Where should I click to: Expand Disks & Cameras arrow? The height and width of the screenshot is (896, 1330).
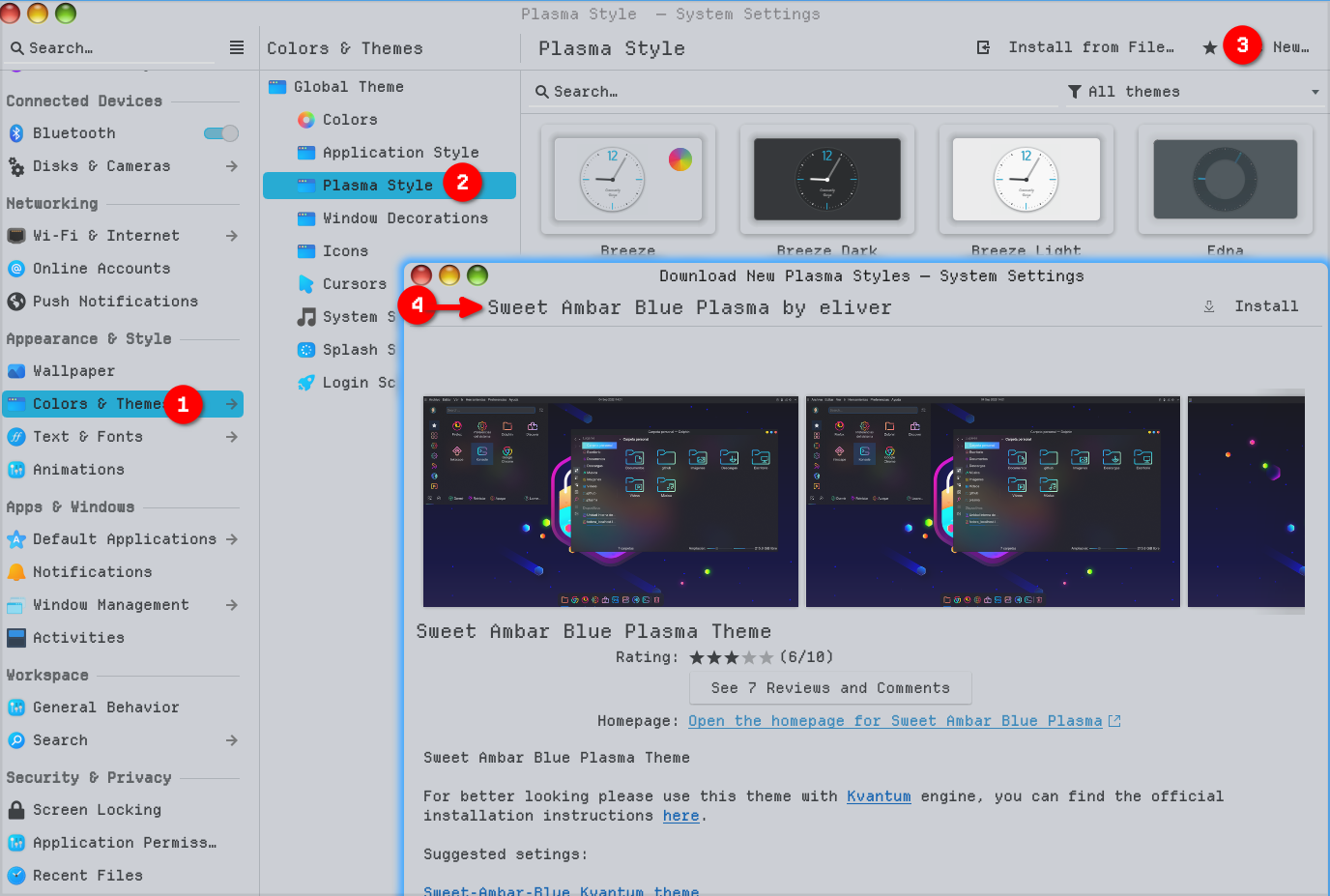point(232,166)
